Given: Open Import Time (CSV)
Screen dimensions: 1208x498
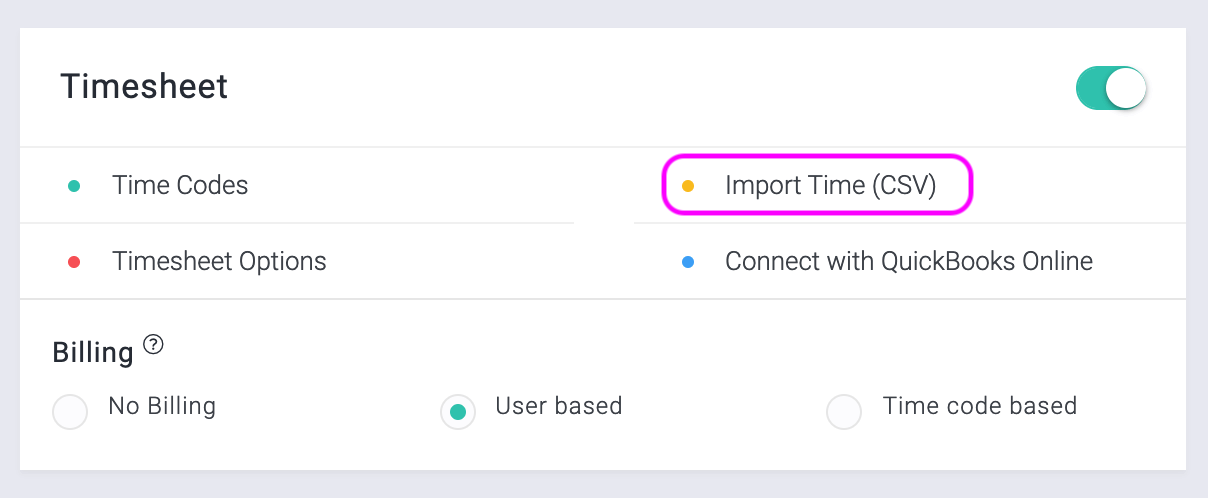Looking at the screenshot, I should point(830,185).
